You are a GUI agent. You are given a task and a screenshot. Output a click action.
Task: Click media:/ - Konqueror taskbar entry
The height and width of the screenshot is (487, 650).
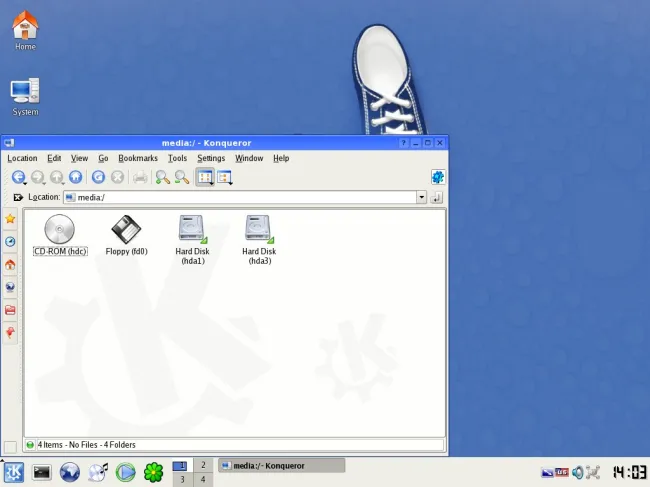click(x=282, y=466)
